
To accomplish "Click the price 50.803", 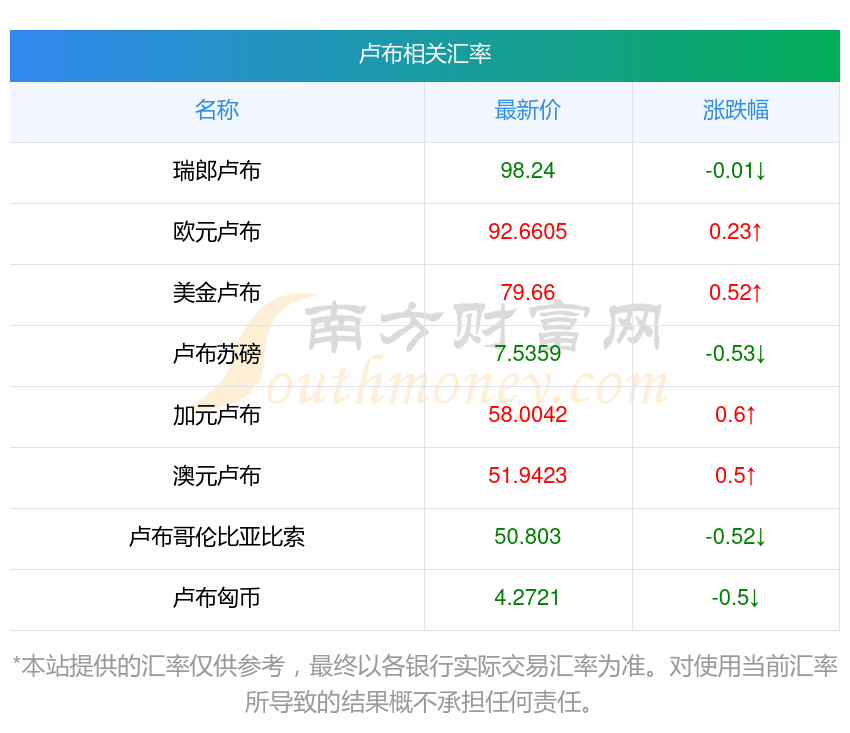I will (527, 537).
